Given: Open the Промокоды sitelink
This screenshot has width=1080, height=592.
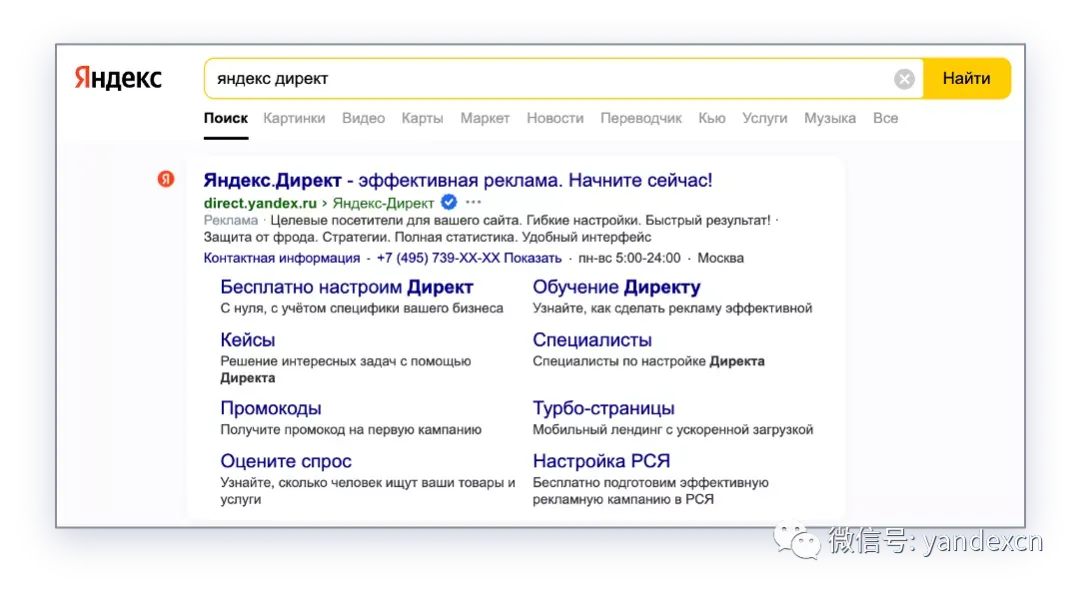Looking at the screenshot, I should [x=270, y=408].
